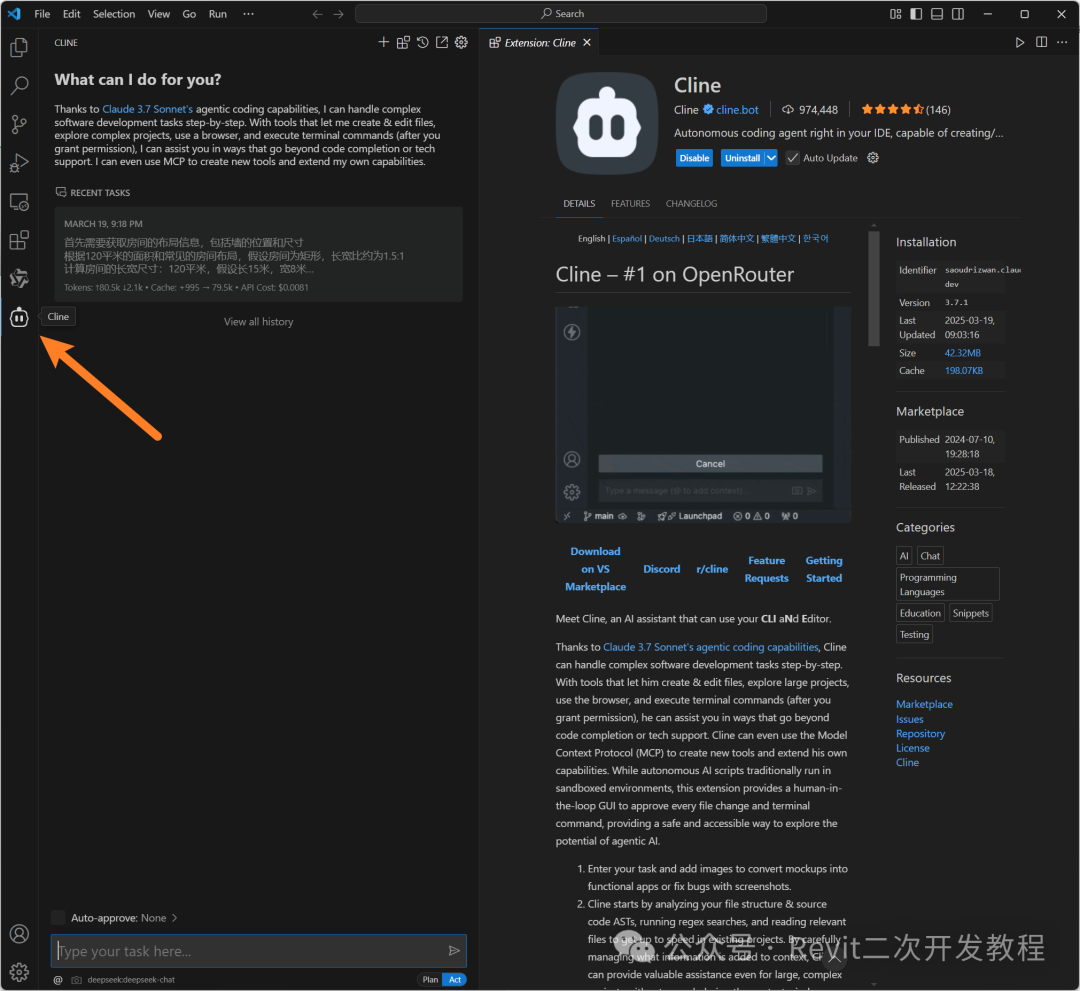Viewport: 1080px width, 991px height.
Task: Click the Uninstall button
Action: pyautogui.click(x=742, y=158)
